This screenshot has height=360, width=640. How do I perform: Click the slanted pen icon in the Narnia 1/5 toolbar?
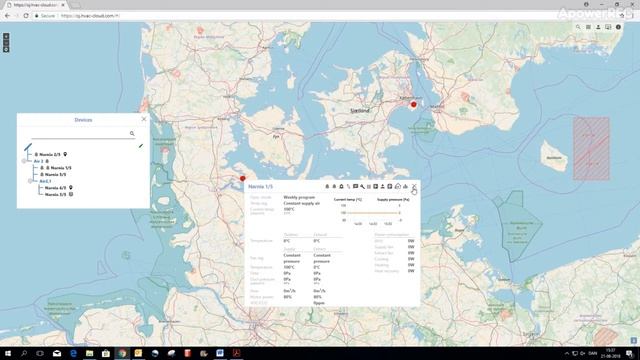click(348, 187)
